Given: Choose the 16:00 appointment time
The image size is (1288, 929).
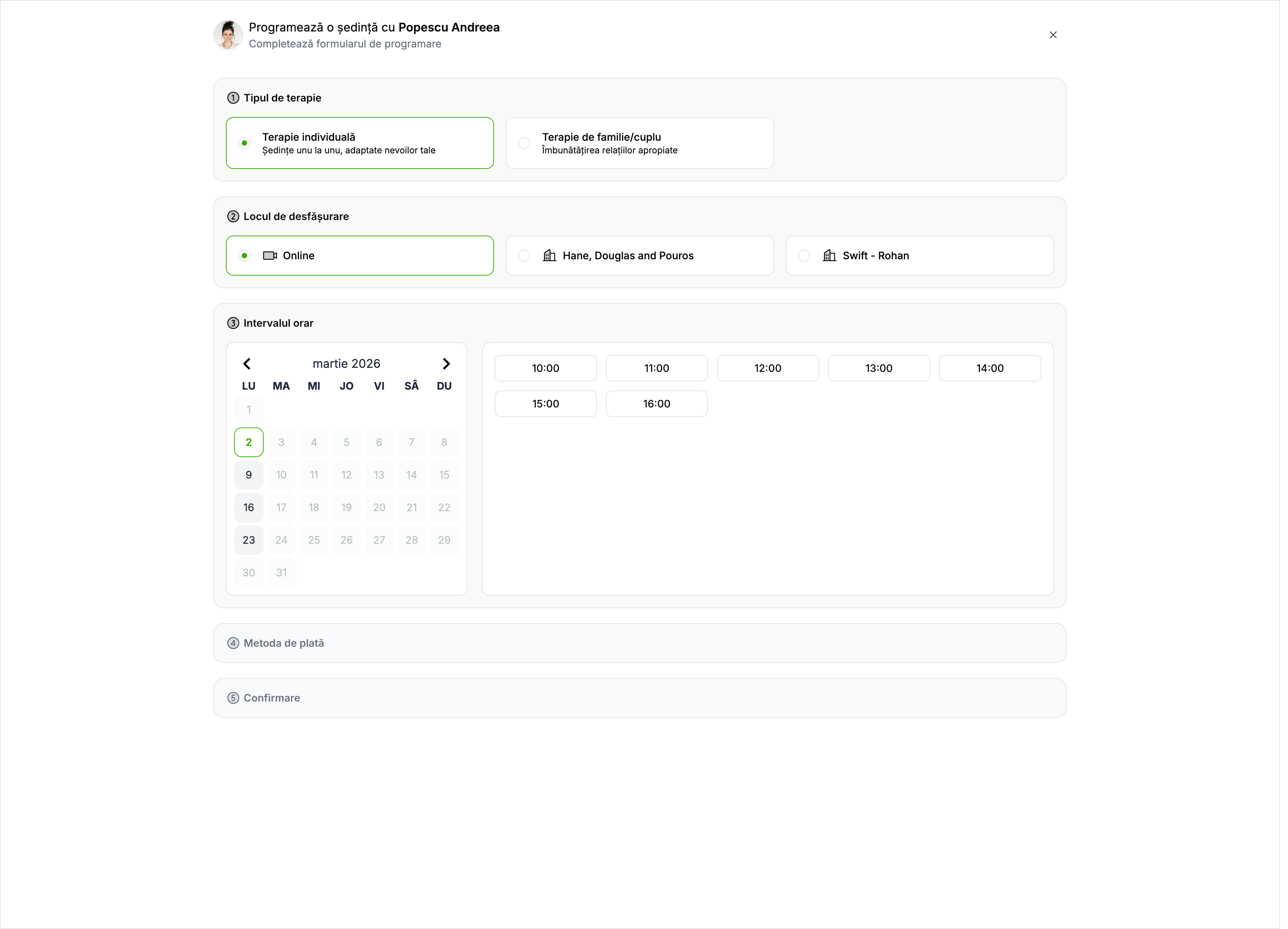Looking at the screenshot, I should tap(657, 403).
